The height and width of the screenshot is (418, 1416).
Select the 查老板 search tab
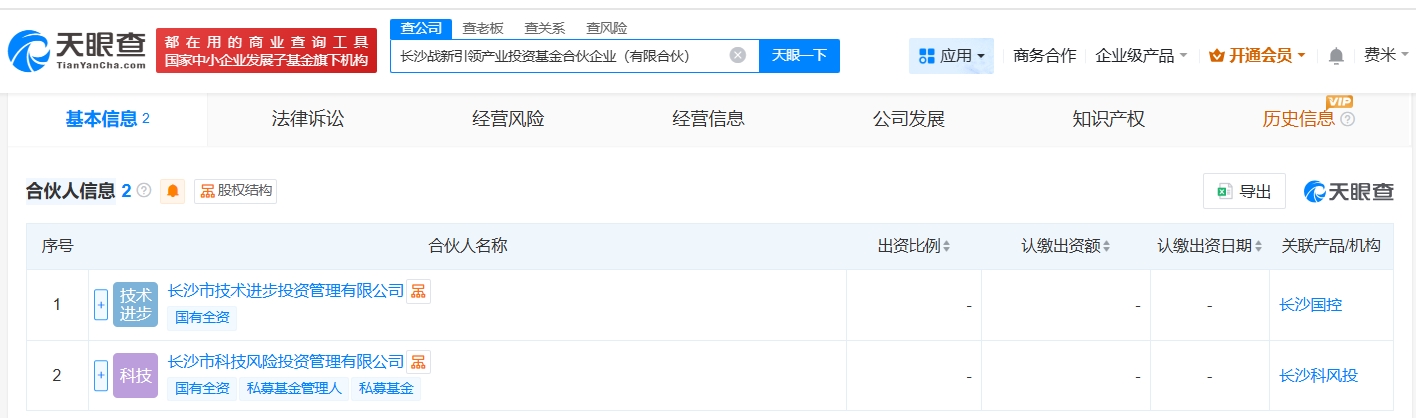[x=483, y=28]
